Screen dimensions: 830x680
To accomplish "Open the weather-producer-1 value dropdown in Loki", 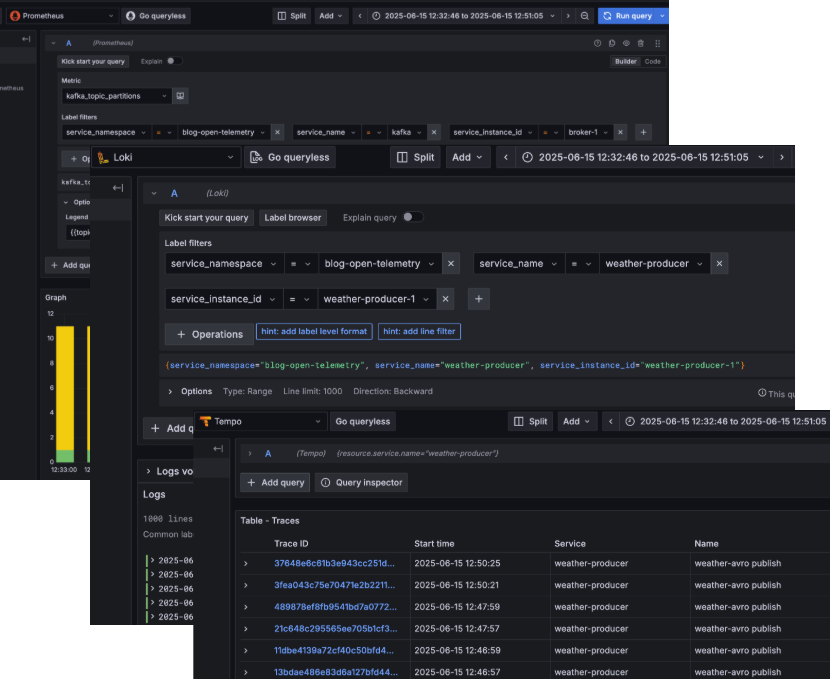I will tap(376, 299).
